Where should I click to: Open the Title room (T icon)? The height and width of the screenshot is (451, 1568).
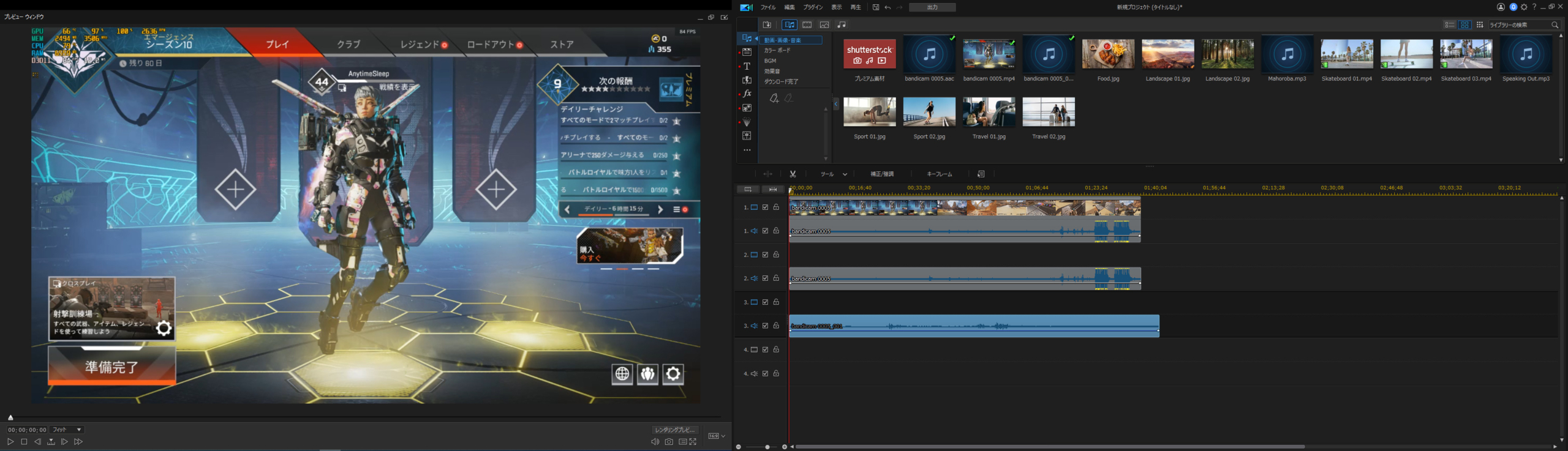coord(747,66)
